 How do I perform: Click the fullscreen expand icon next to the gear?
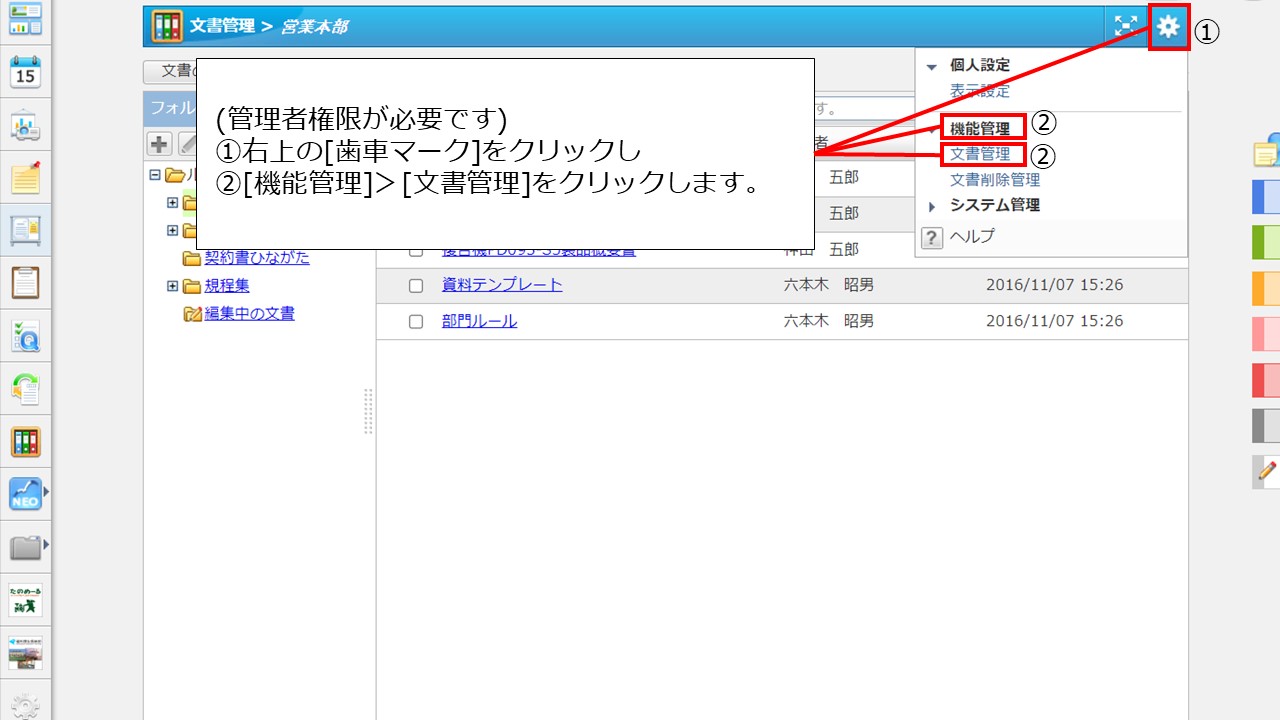click(x=1126, y=27)
